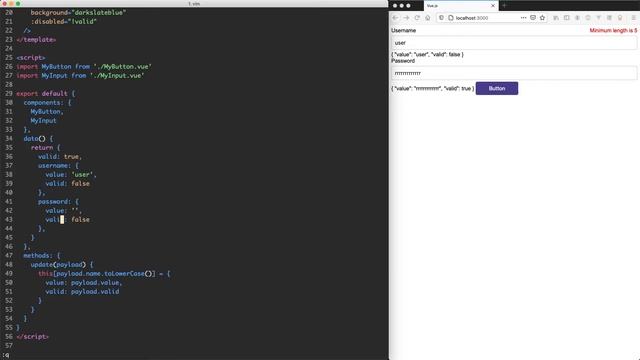Viewport: 640px width, 360px height.
Task: Select the 'Minimum length is 5' error text
Action: (613, 31)
